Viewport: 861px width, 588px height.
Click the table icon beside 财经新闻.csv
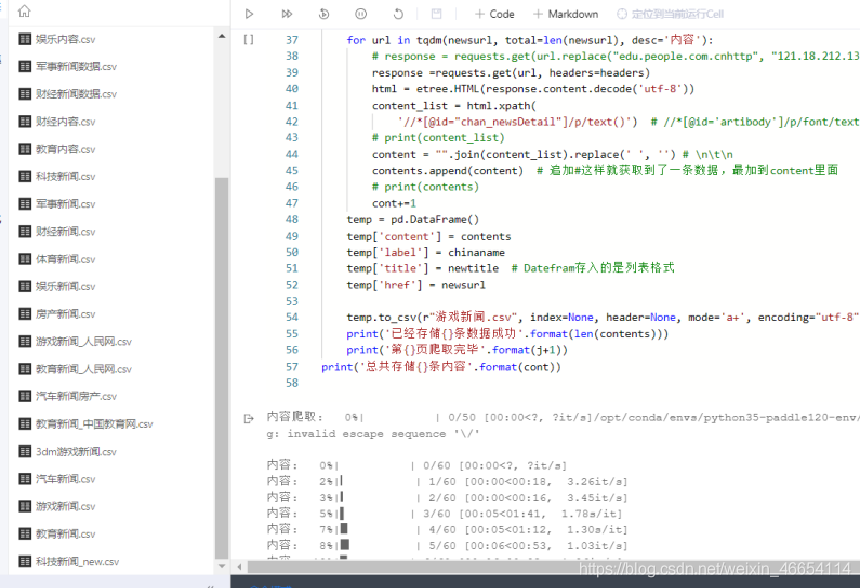[25, 231]
